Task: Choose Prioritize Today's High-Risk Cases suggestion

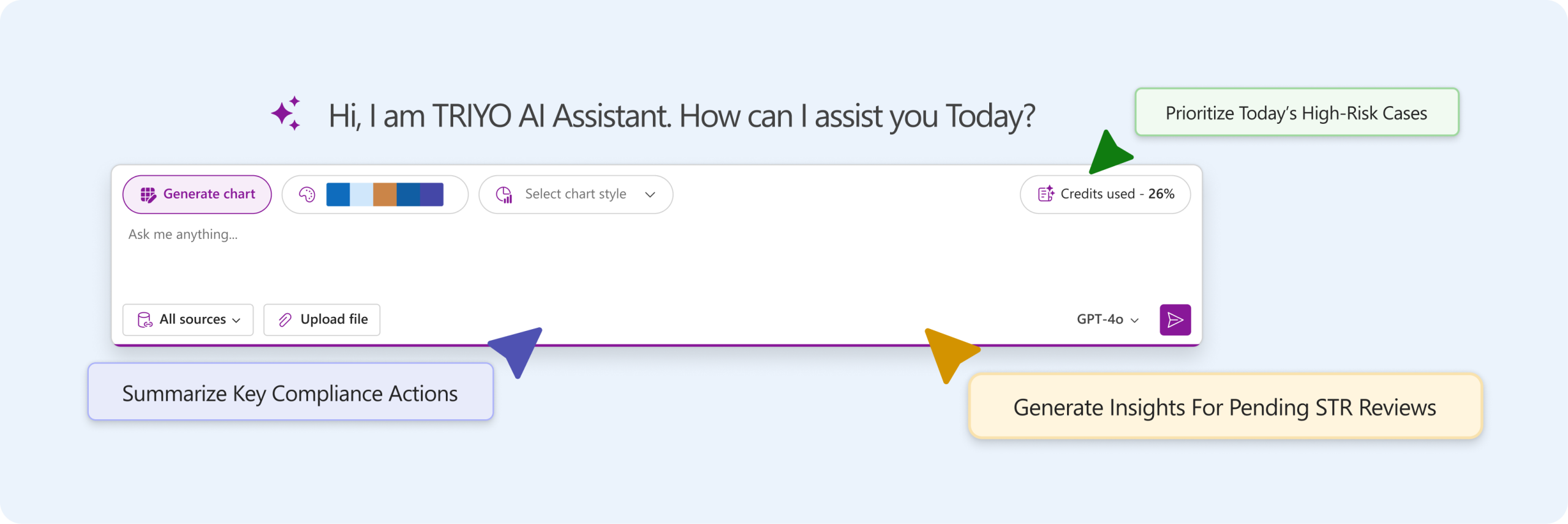Action: (1296, 113)
